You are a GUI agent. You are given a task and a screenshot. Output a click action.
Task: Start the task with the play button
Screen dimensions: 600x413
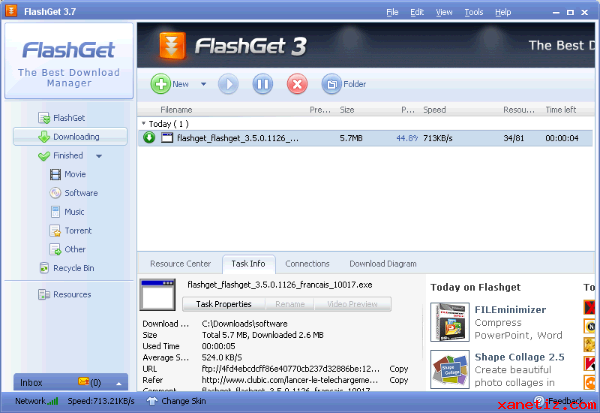point(228,84)
